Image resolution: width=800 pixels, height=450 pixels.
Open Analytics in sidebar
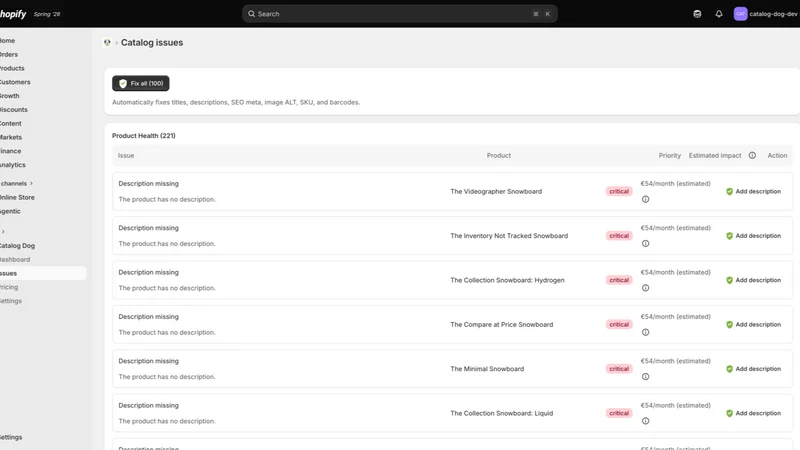[x=13, y=165]
